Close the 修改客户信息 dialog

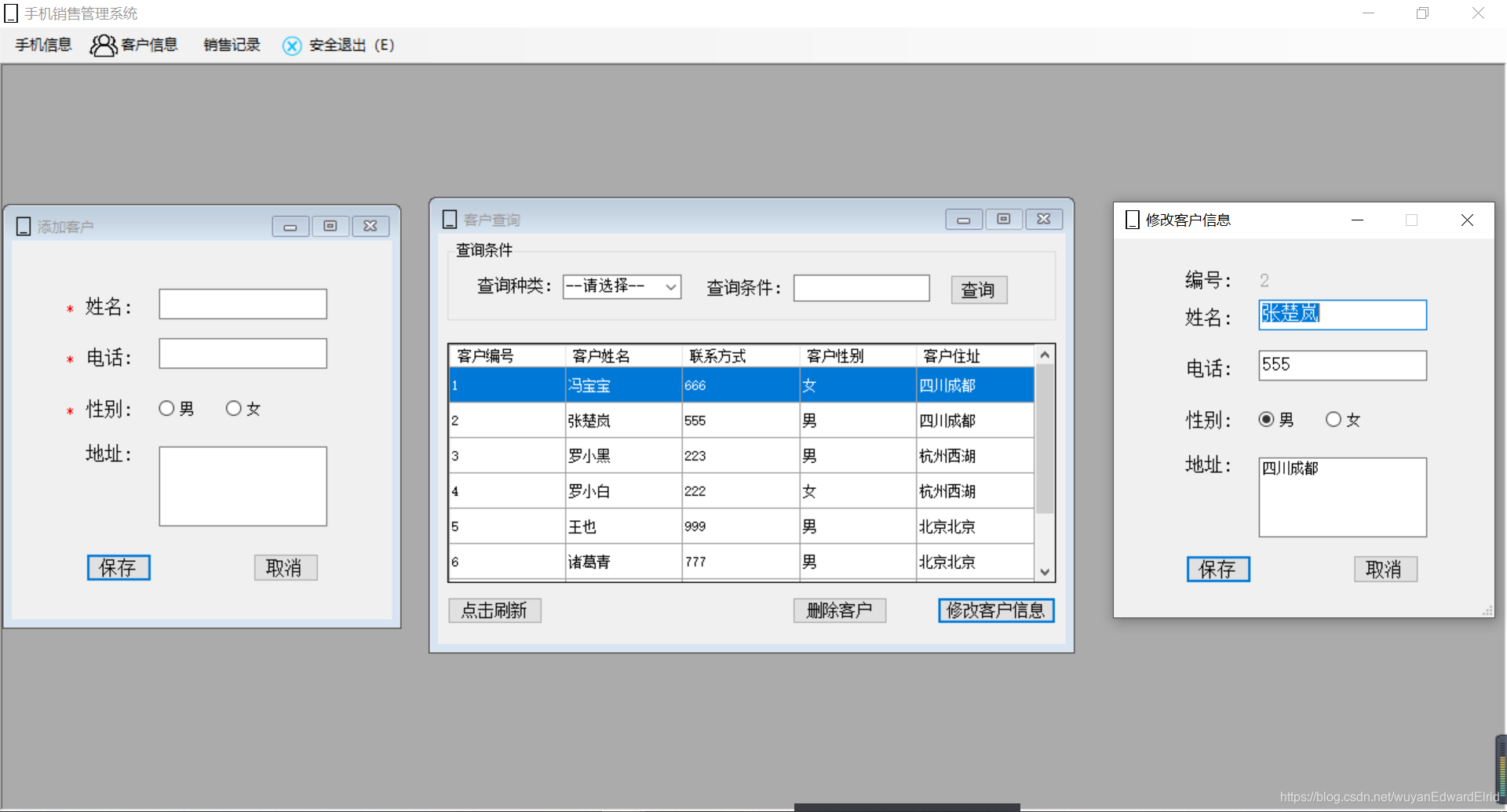1467,220
